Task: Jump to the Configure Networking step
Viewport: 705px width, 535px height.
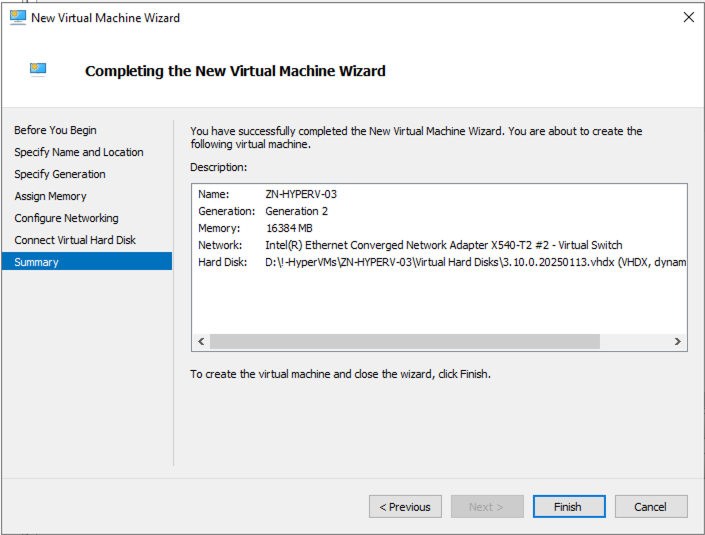Action: point(66,218)
